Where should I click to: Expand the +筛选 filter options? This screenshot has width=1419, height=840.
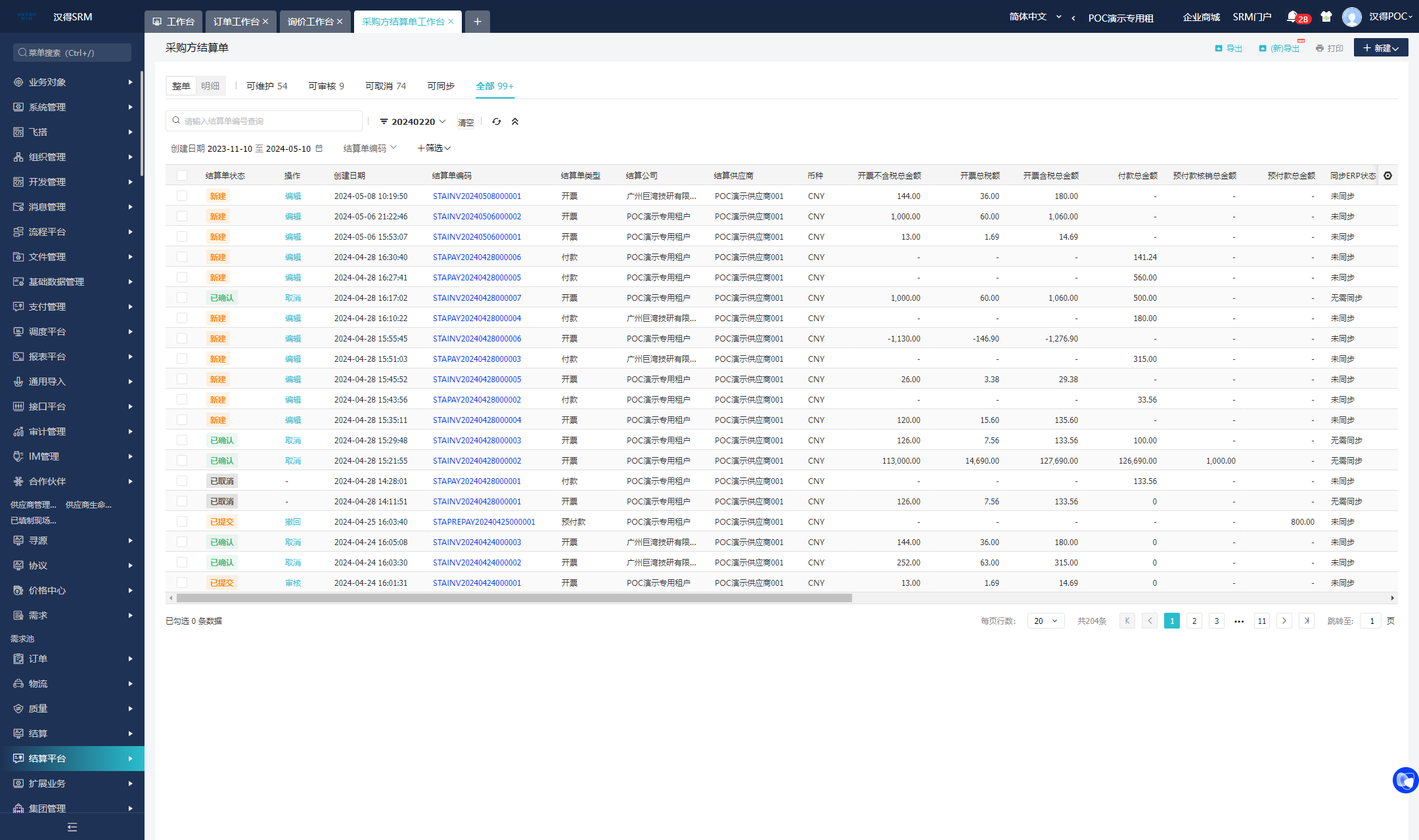434,148
